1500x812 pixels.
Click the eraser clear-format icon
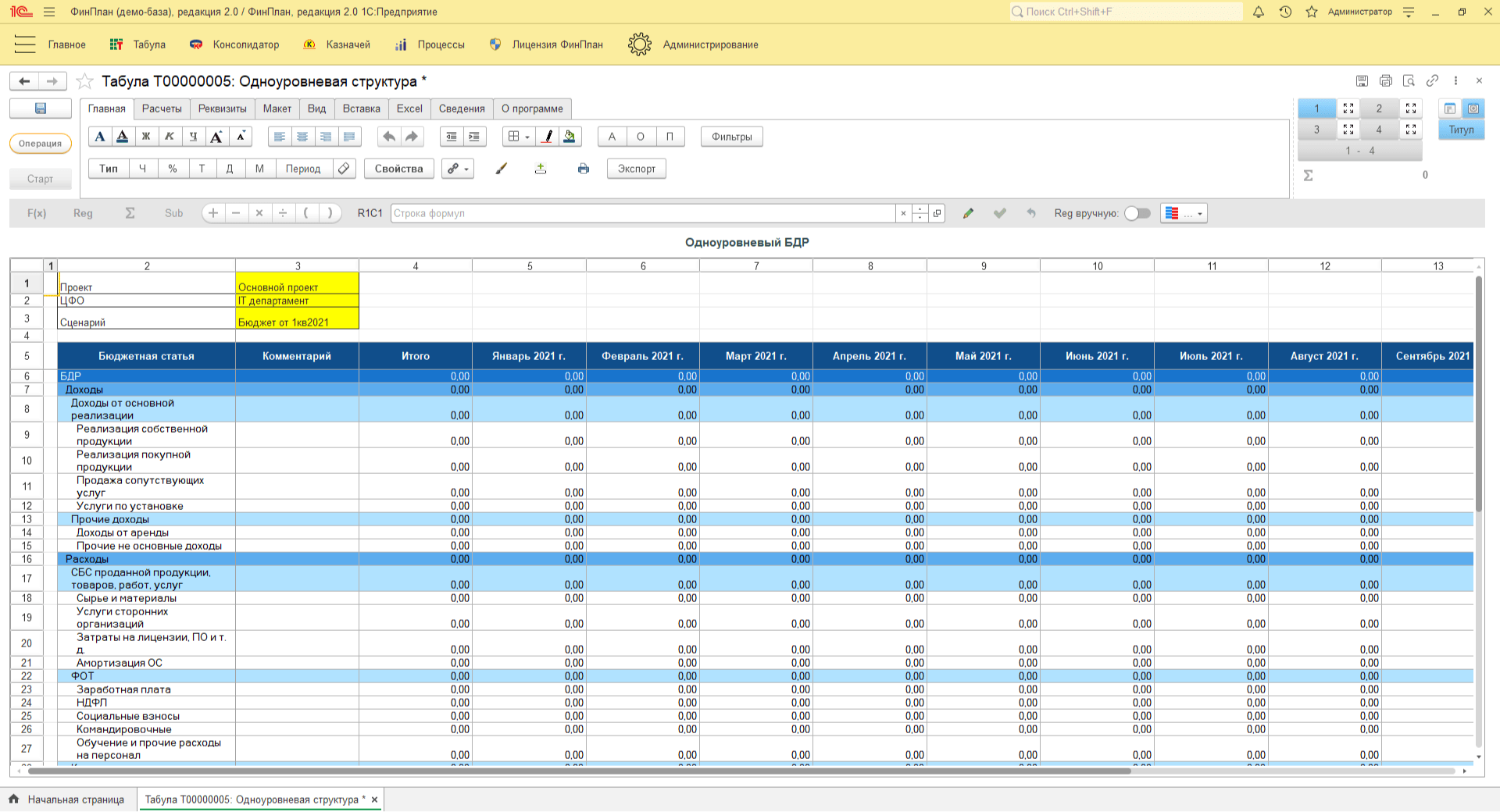click(x=344, y=169)
